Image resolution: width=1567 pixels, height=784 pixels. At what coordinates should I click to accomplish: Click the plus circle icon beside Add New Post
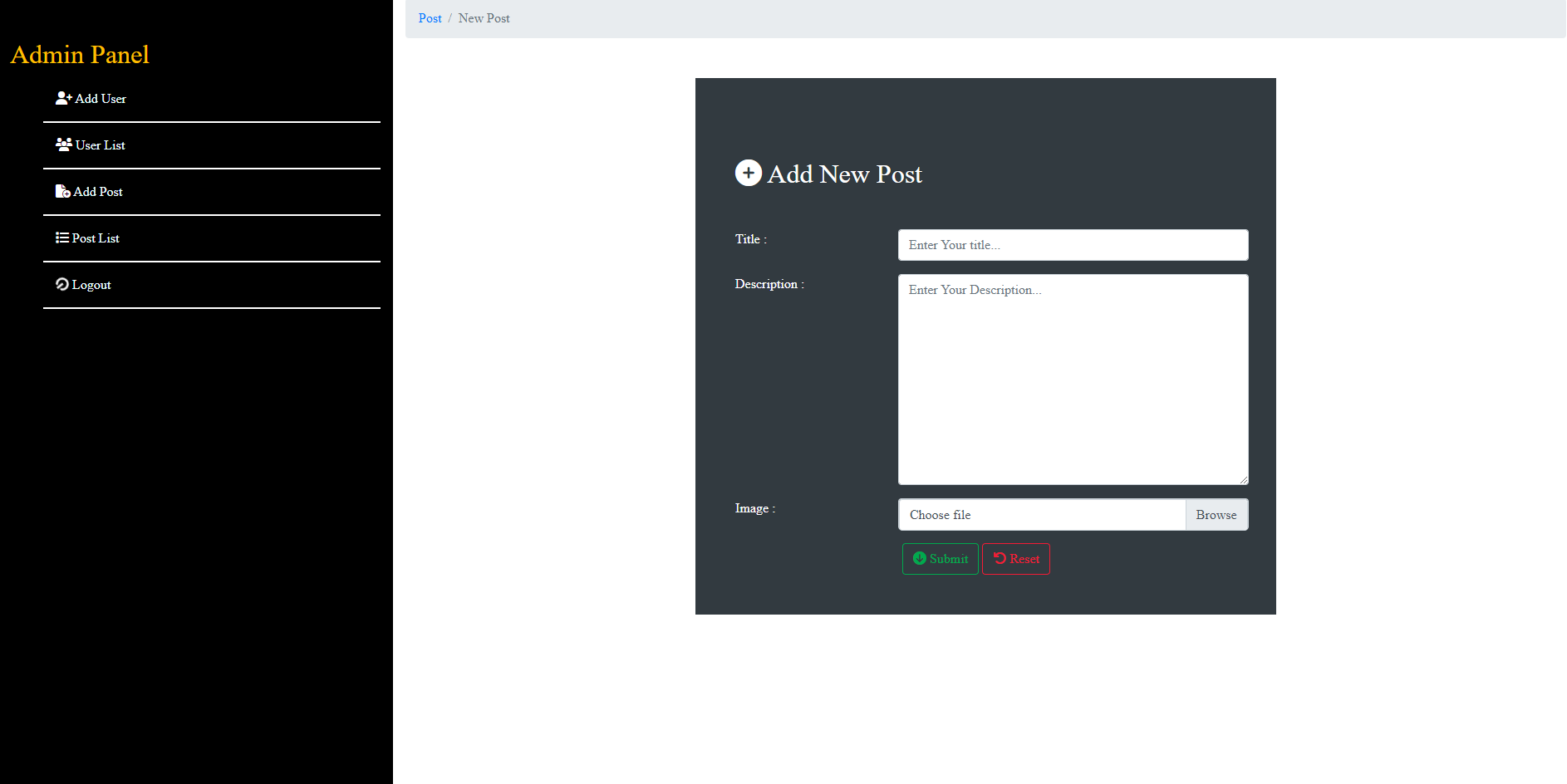tap(748, 173)
